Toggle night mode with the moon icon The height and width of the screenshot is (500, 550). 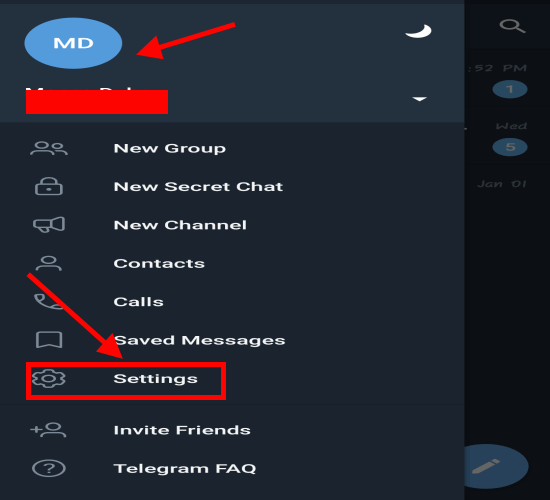pos(418,31)
